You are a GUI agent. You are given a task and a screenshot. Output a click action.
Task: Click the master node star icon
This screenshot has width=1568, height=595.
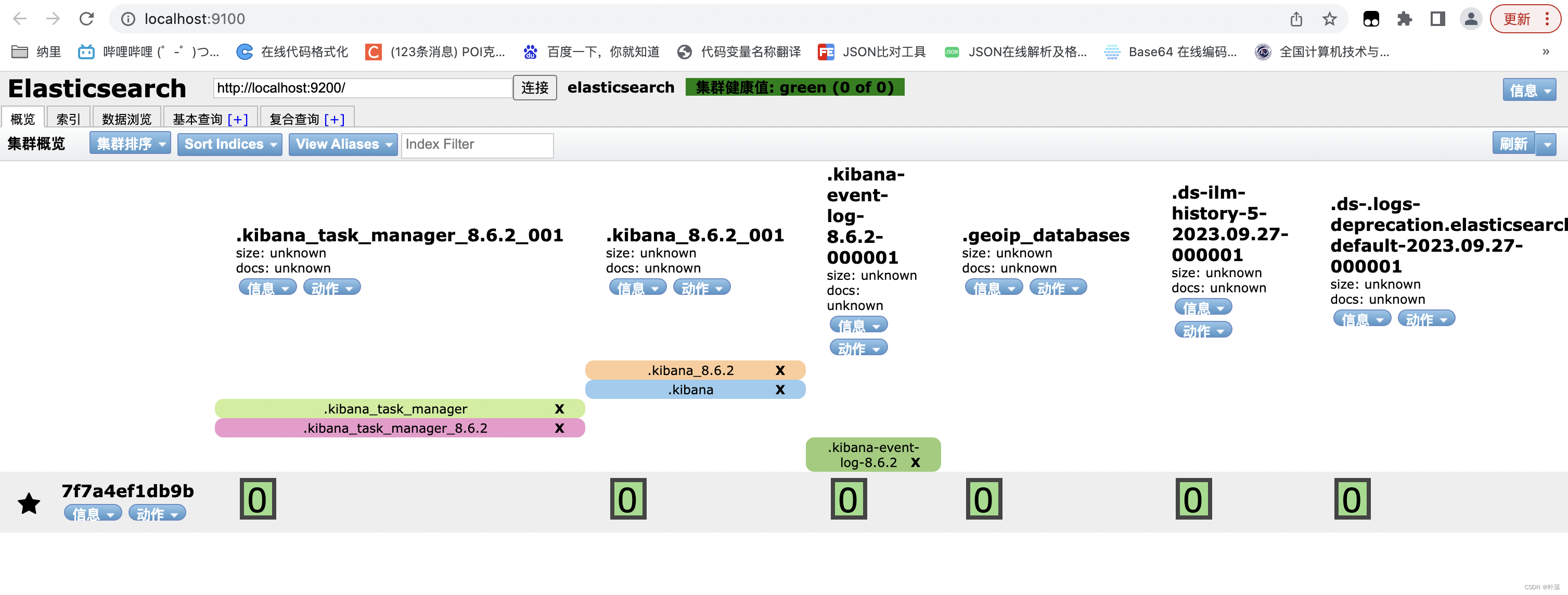[x=29, y=503]
